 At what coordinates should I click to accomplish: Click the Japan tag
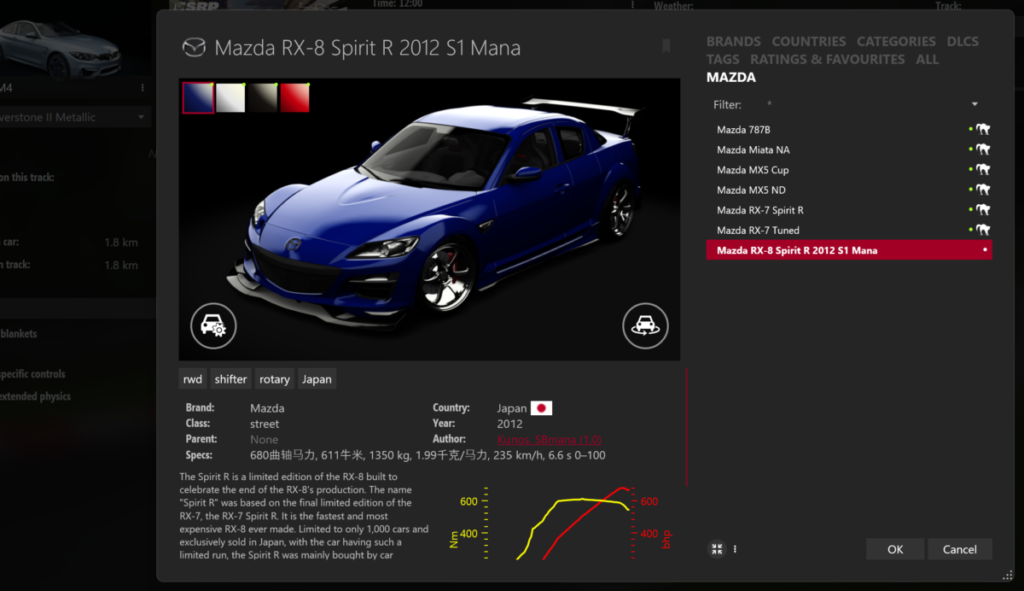(317, 379)
